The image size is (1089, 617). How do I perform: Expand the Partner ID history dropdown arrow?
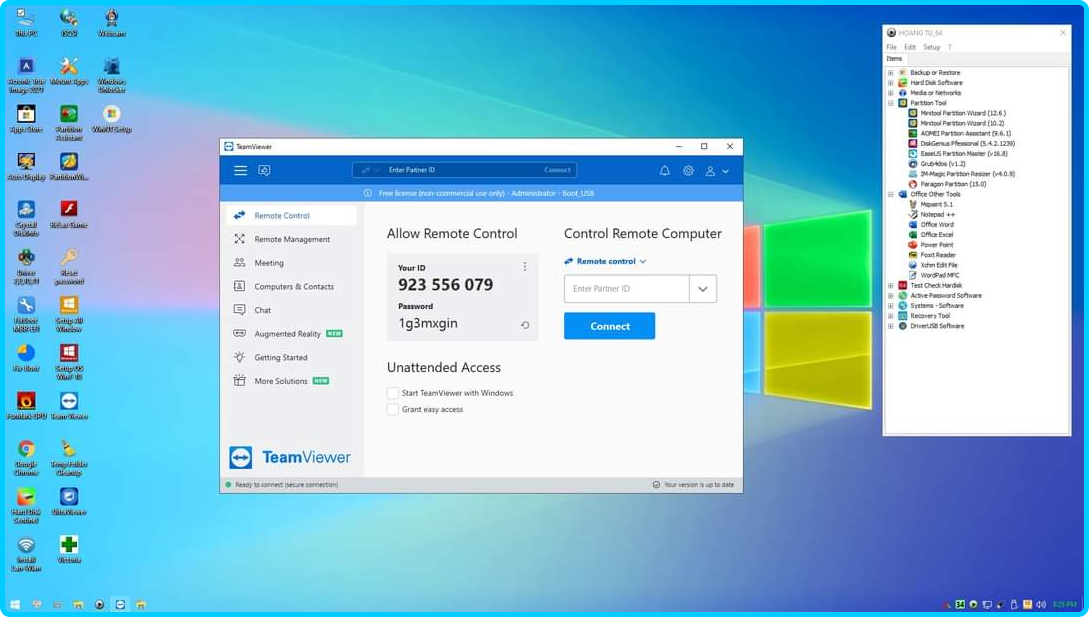(703, 288)
